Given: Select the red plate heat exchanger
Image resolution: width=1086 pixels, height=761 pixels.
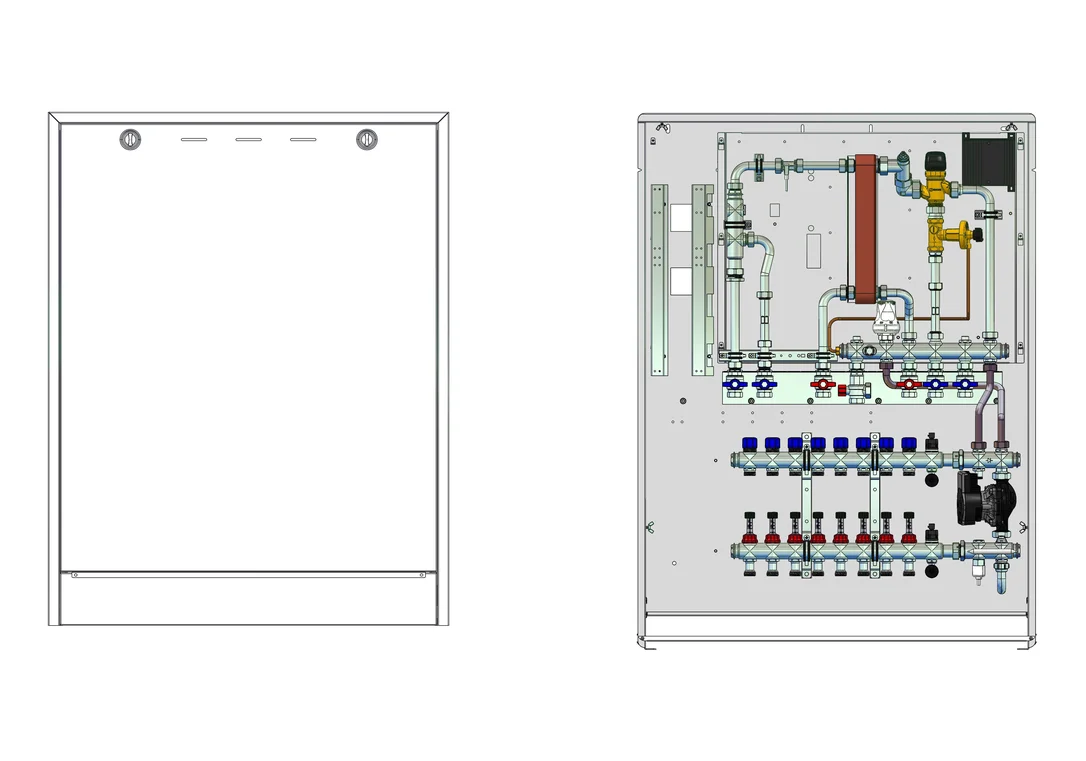Looking at the screenshot, I should [864, 229].
